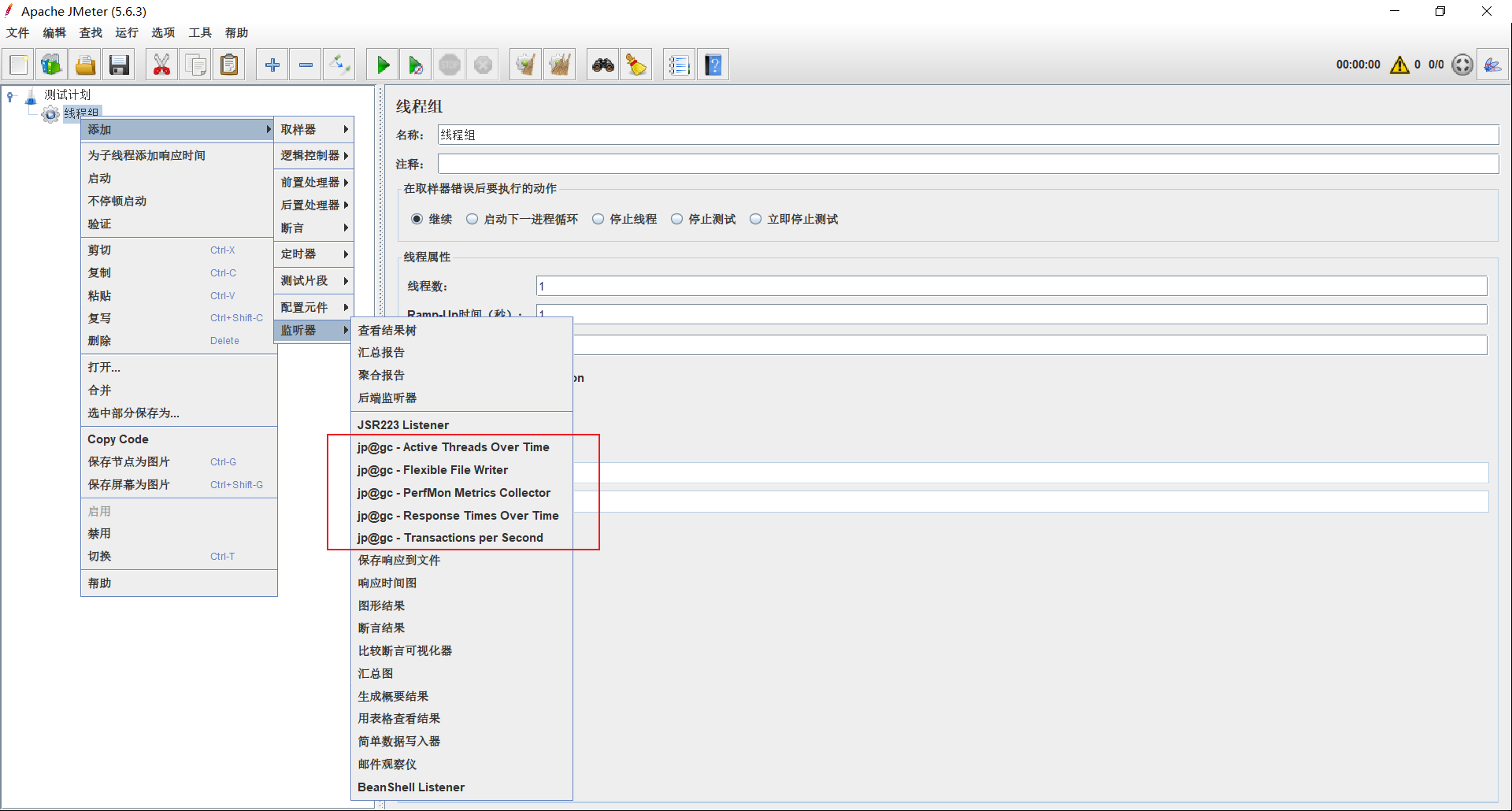Click the remote threads indicator icon
This screenshot has width=1512, height=811.
[1462, 65]
